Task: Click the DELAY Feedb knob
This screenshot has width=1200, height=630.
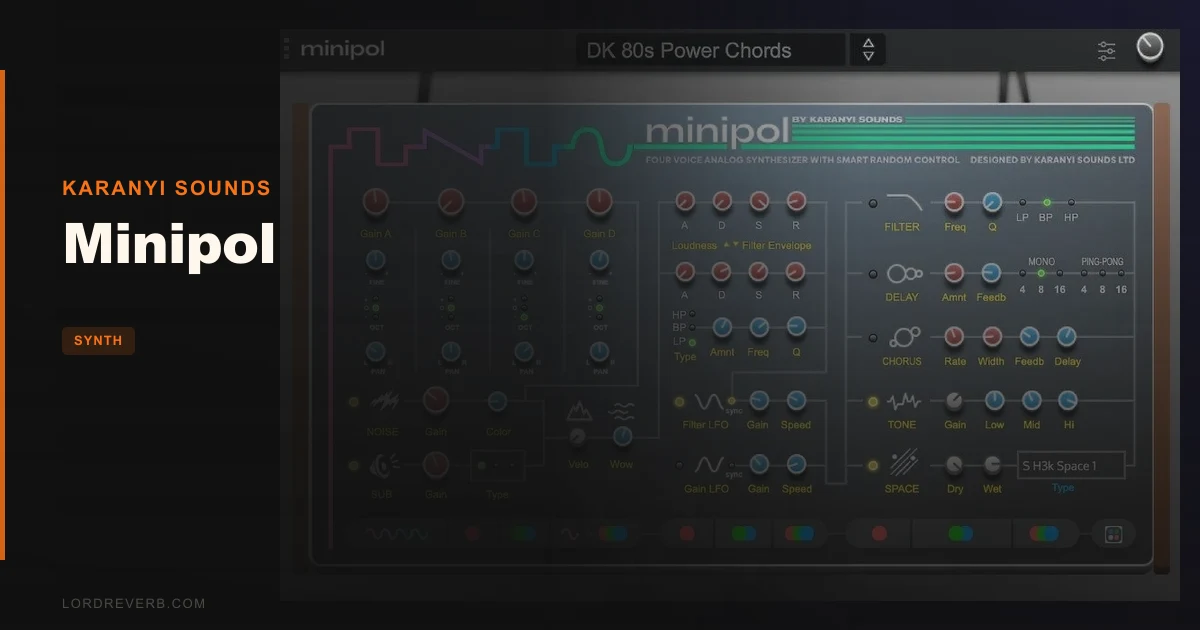Action: (991, 273)
